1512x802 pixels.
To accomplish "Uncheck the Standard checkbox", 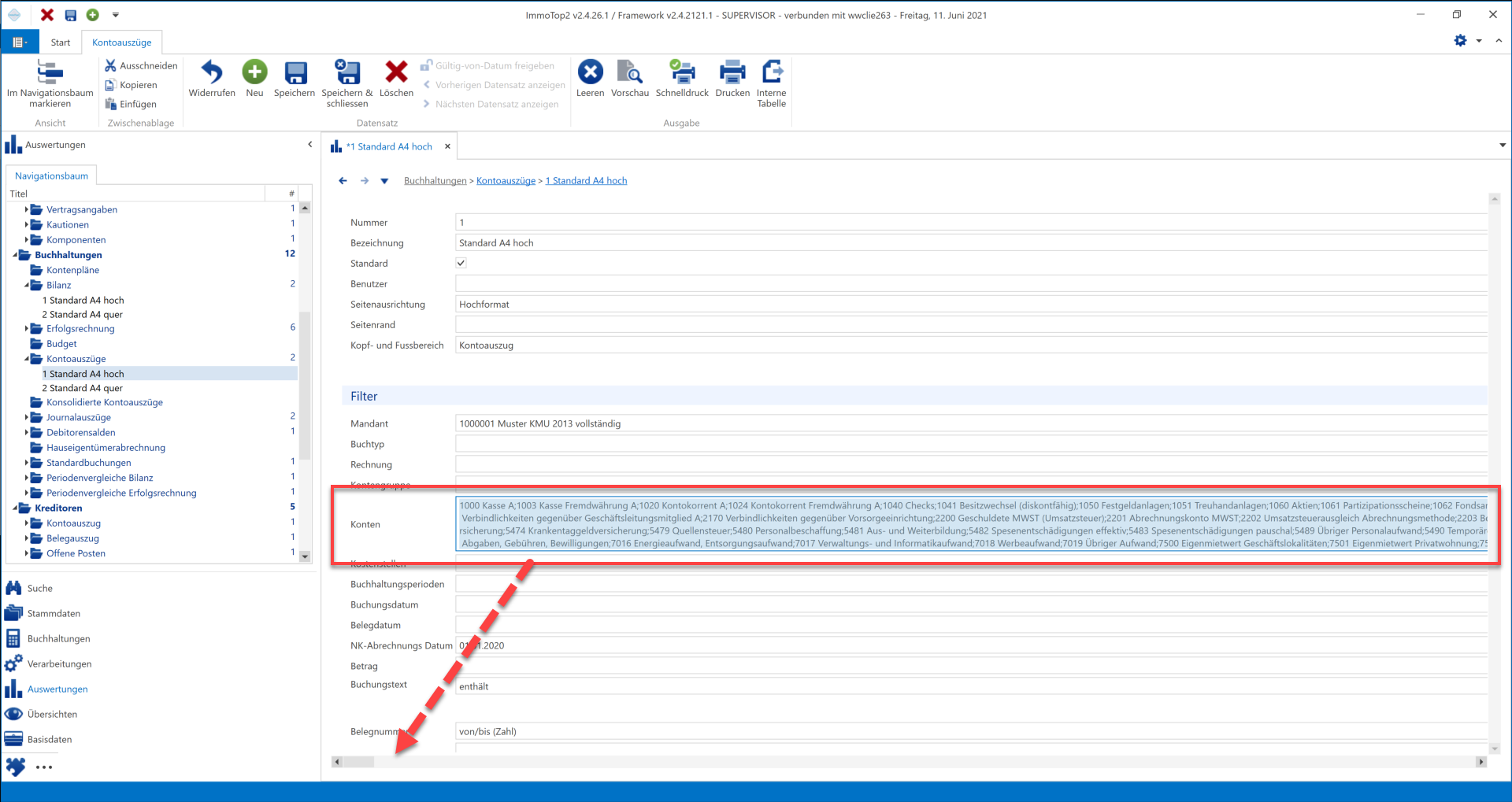I will point(461,263).
